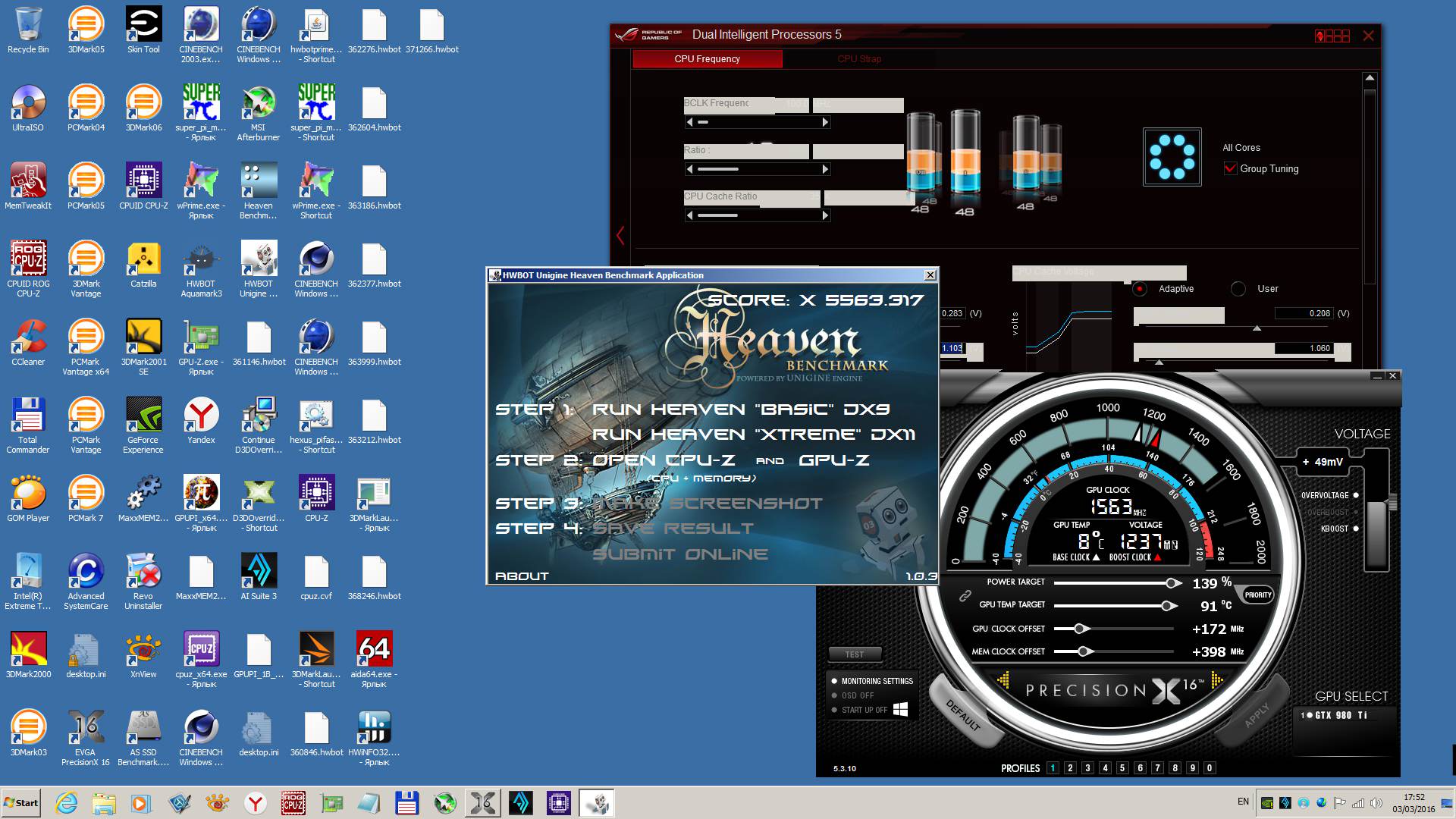Click the PRIORITY toggle next to Power Target
Image resolution: width=1456 pixels, height=819 pixels.
point(1257,595)
